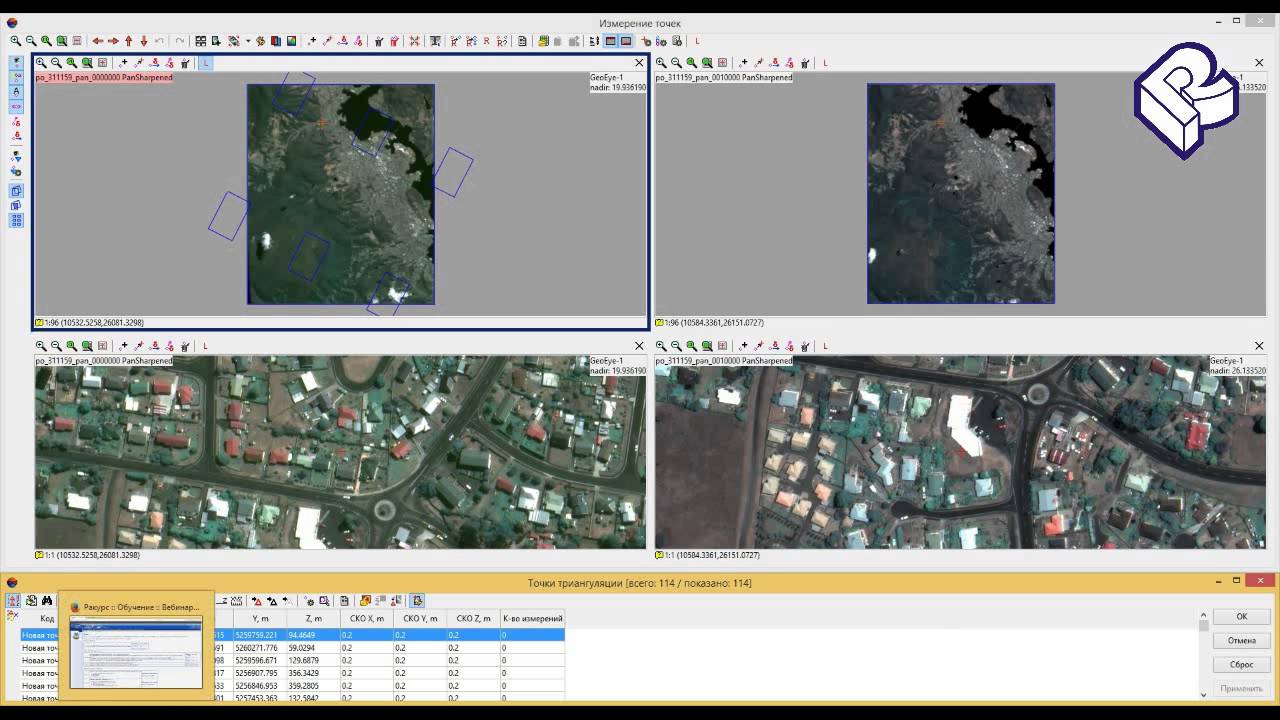The width and height of the screenshot is (1280, 720).
Task: Click the Z, m column header
Action: point(313,618)
